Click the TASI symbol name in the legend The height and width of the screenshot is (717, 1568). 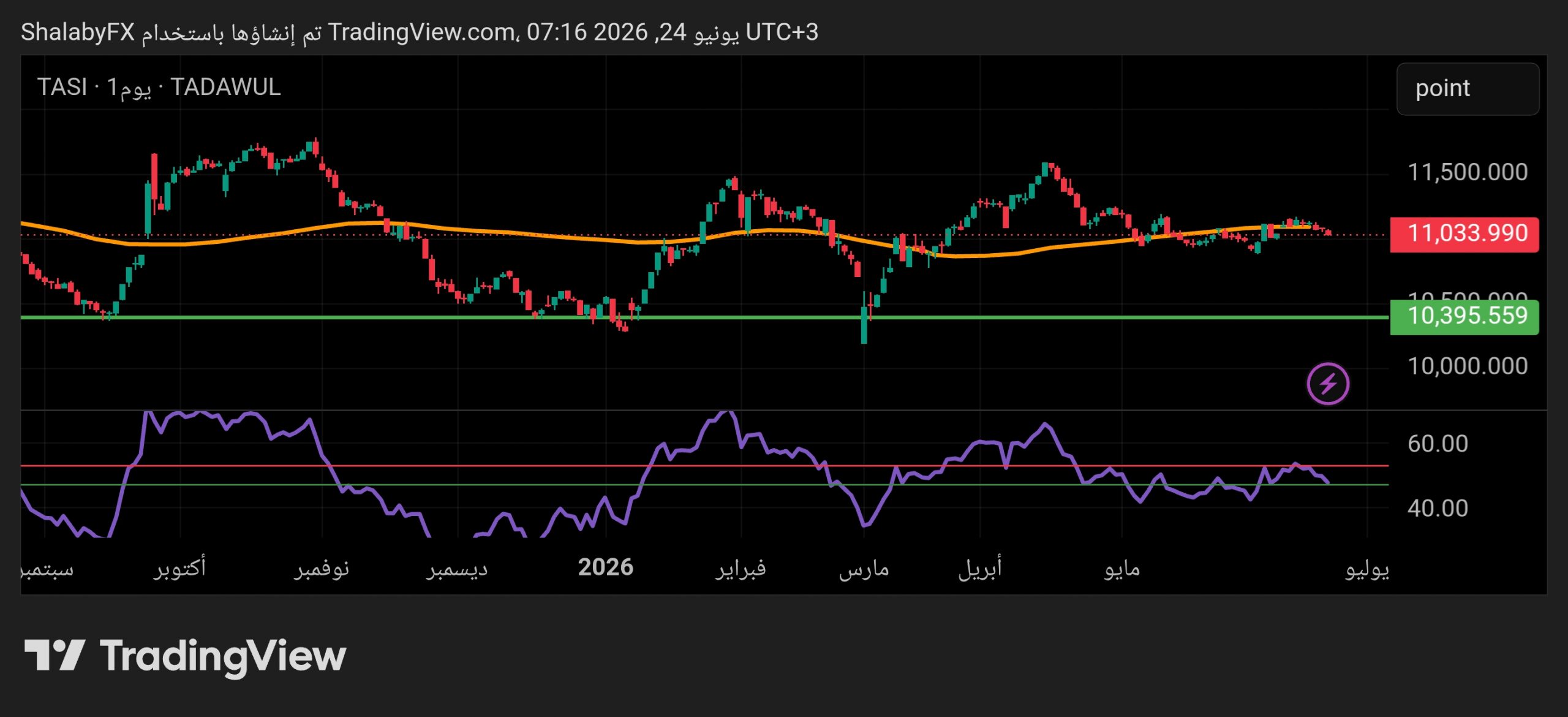click(62, 88)
